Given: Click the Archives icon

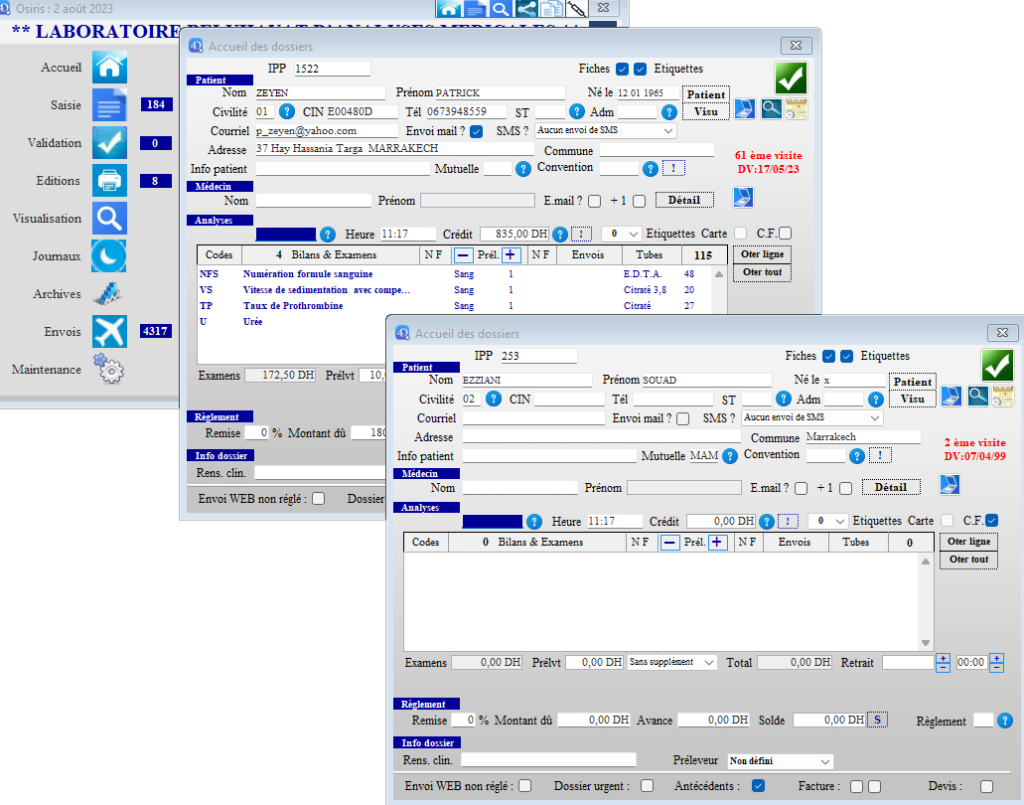Looking at the screenshot, I should (x=109, y=294).
